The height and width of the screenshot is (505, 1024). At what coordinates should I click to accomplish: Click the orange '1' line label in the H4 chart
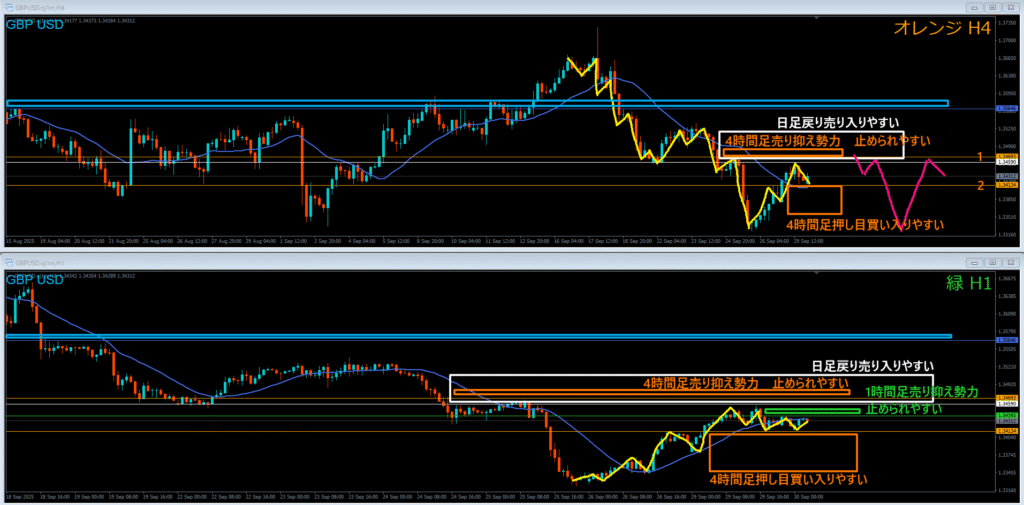(980, 156)
